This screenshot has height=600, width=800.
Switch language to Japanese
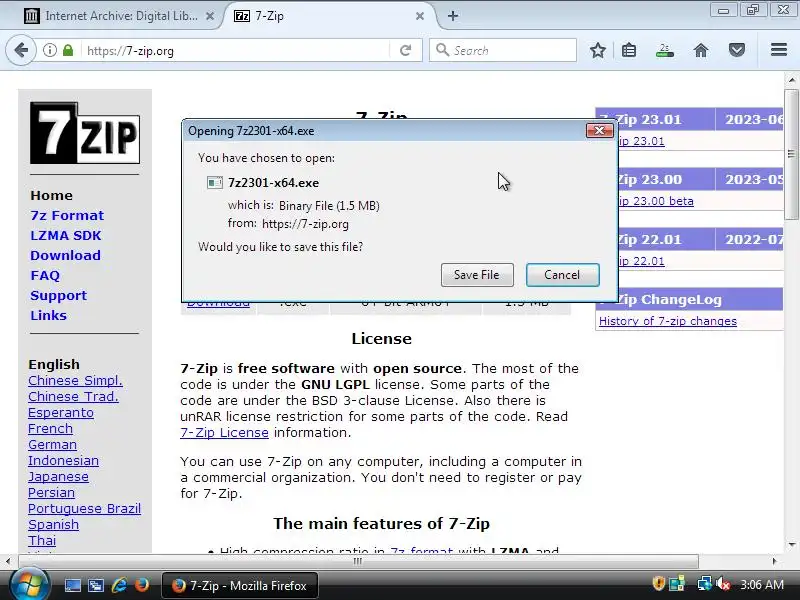pos(58,477)
